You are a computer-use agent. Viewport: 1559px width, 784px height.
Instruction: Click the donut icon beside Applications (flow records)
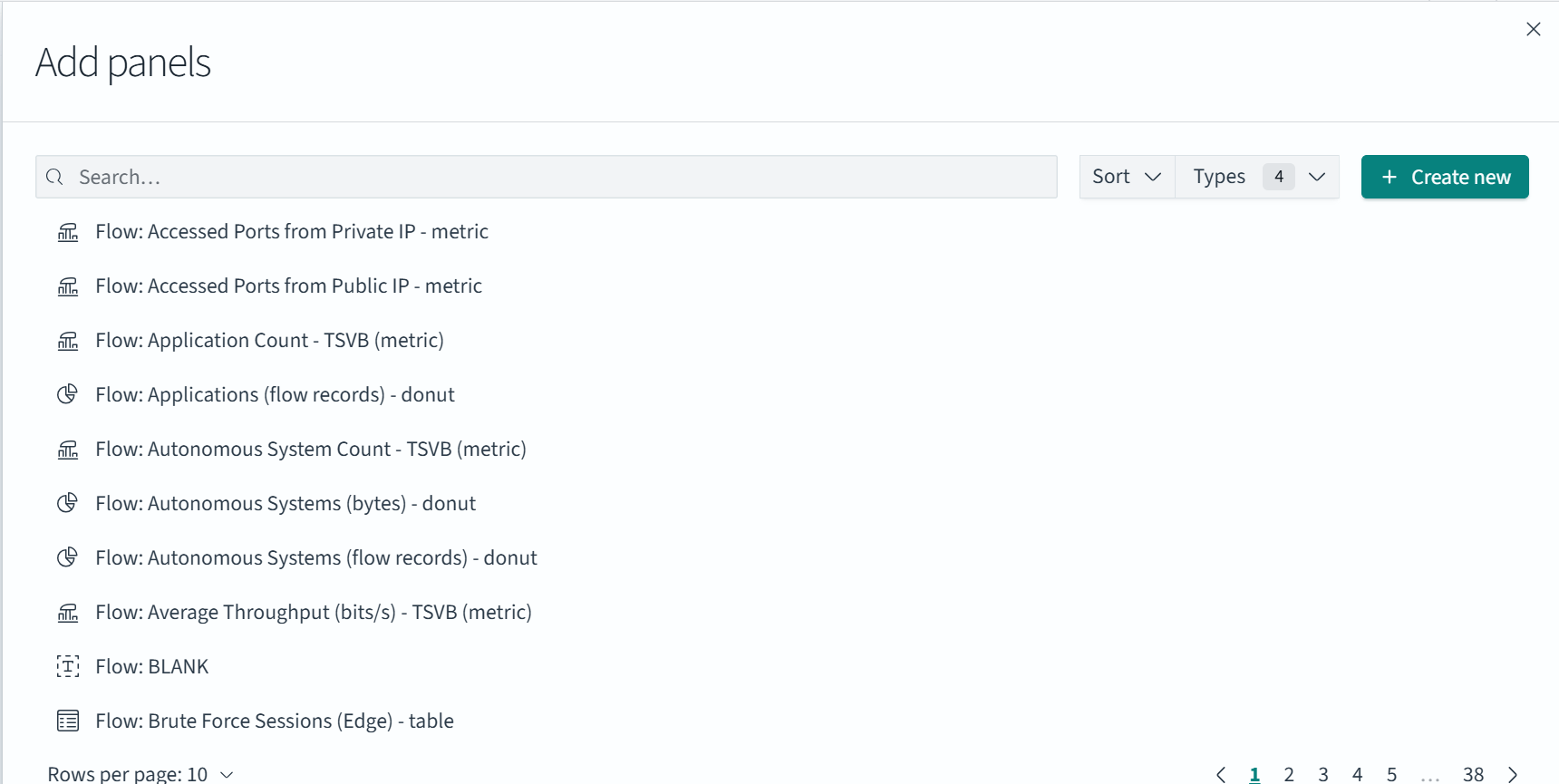[x=68, y=394]
